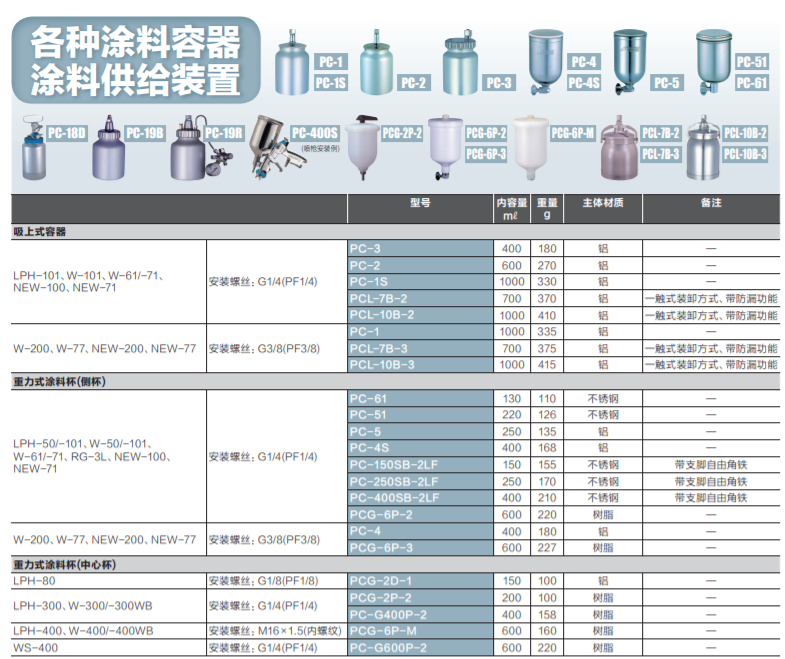Viewport: 785px width, 659px height.
Task: Select the PCL-7B-3 image label
Action: coord(661,154)
